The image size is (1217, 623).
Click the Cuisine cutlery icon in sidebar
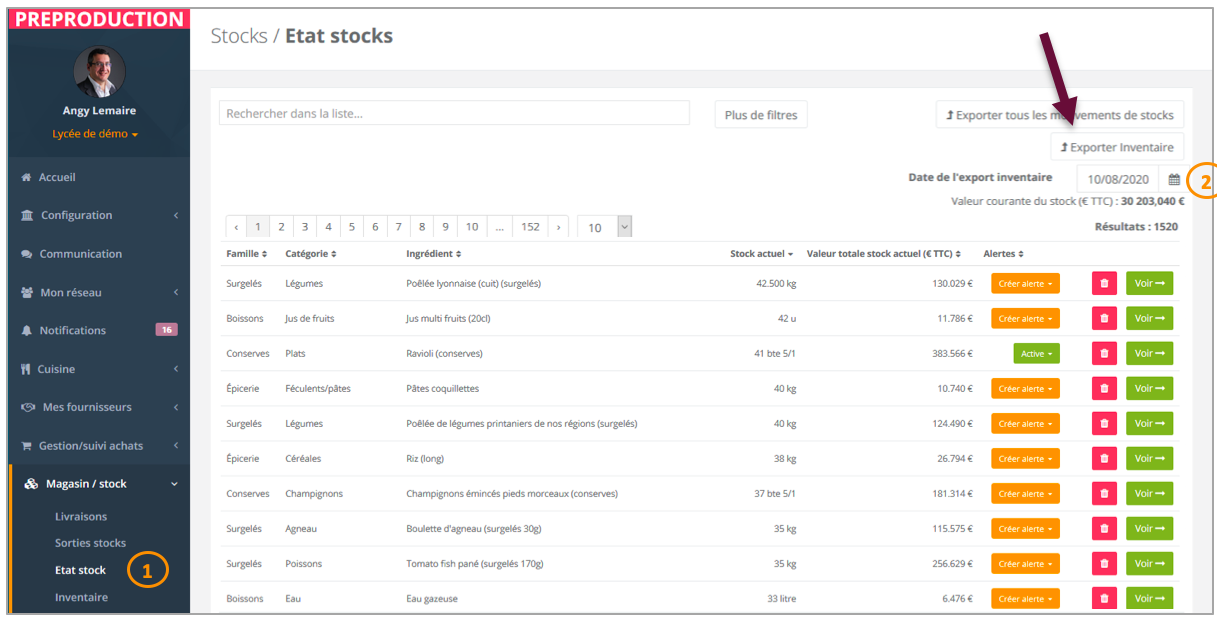pos(26,369)
